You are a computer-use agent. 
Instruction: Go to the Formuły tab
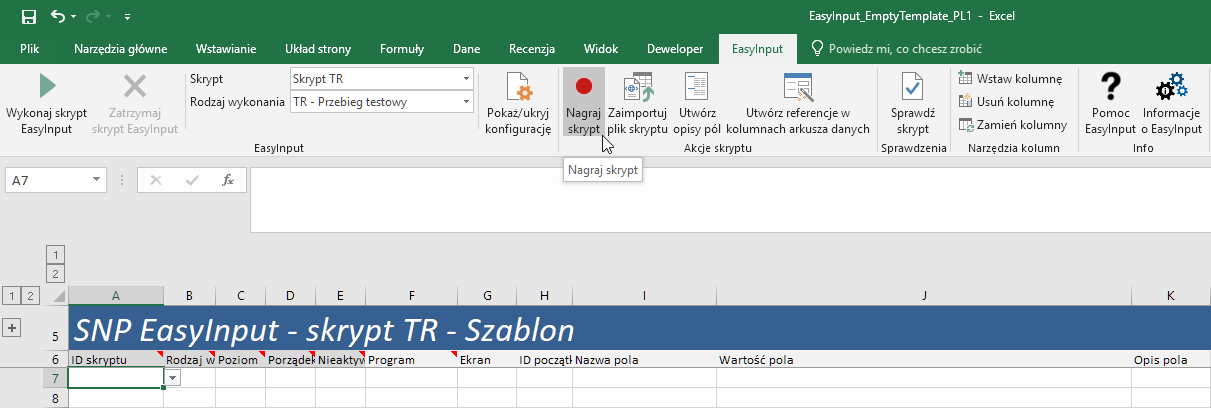[x=402, y=48]
